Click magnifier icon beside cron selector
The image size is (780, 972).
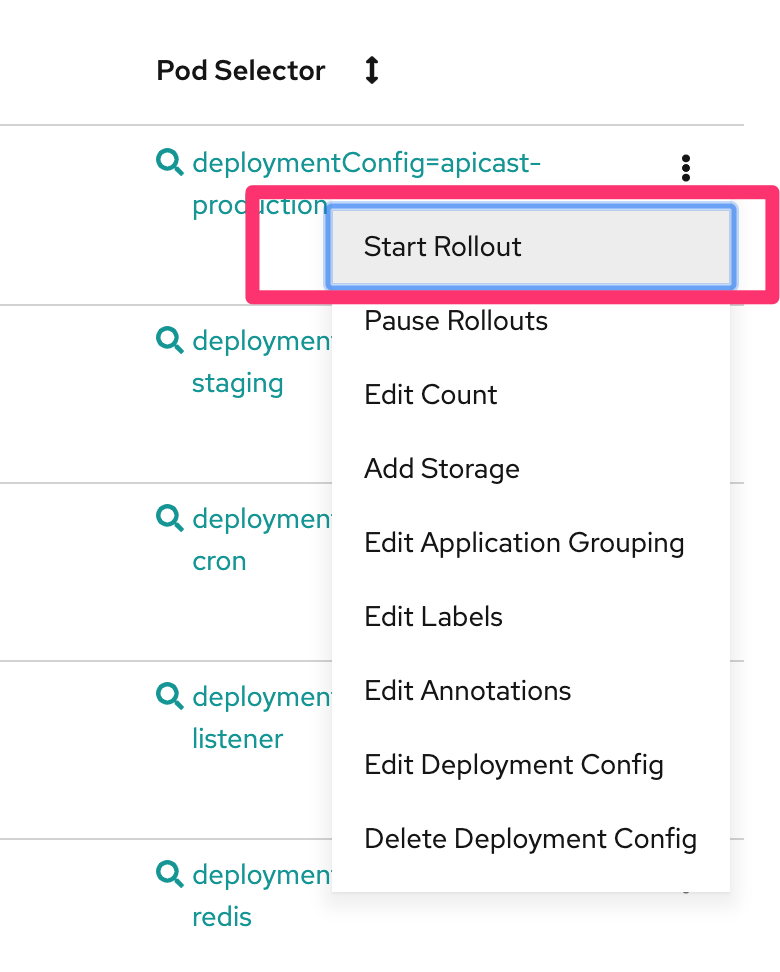coord(169,518)
